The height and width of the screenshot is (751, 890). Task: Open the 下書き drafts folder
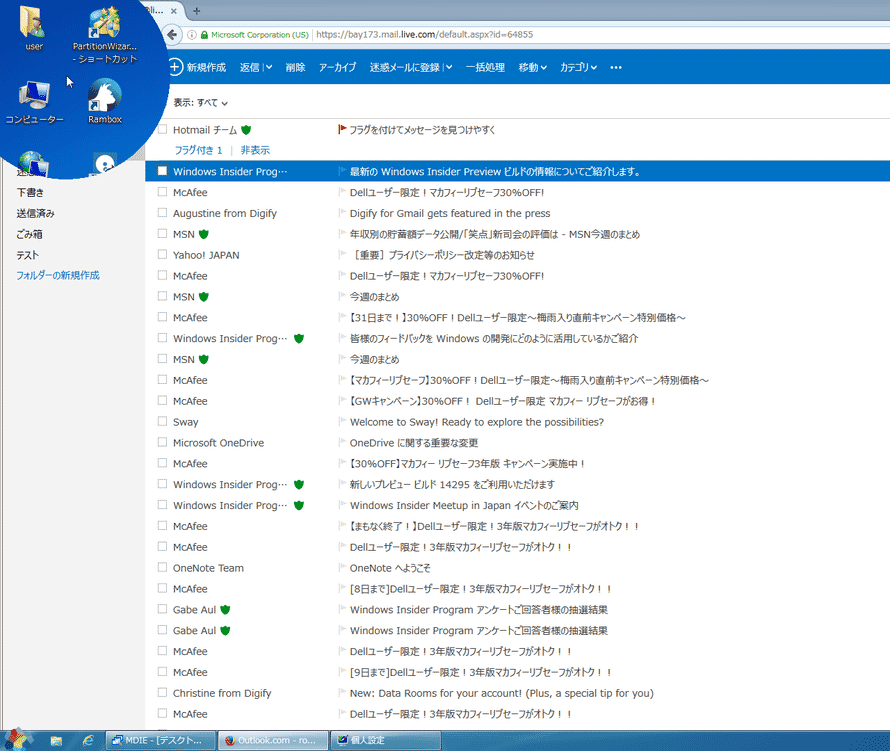[30, 192]
